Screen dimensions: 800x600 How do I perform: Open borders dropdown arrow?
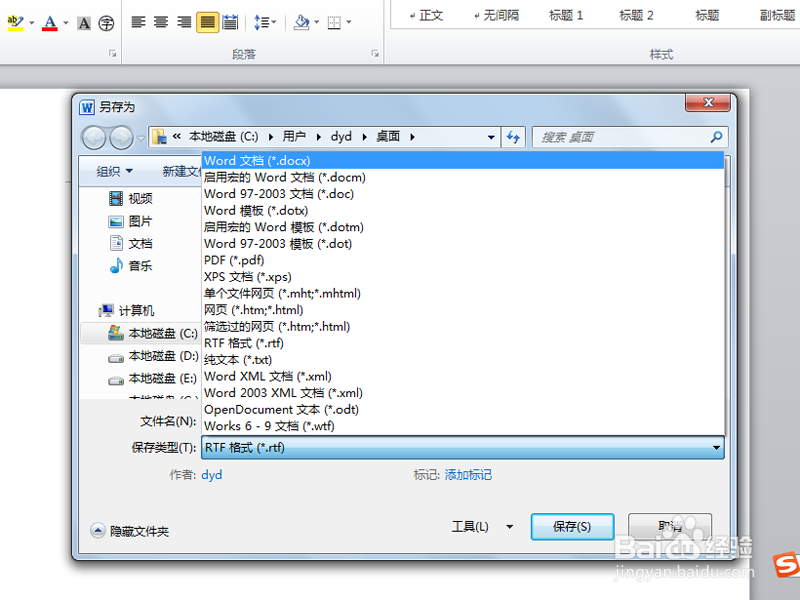point(349,22)
